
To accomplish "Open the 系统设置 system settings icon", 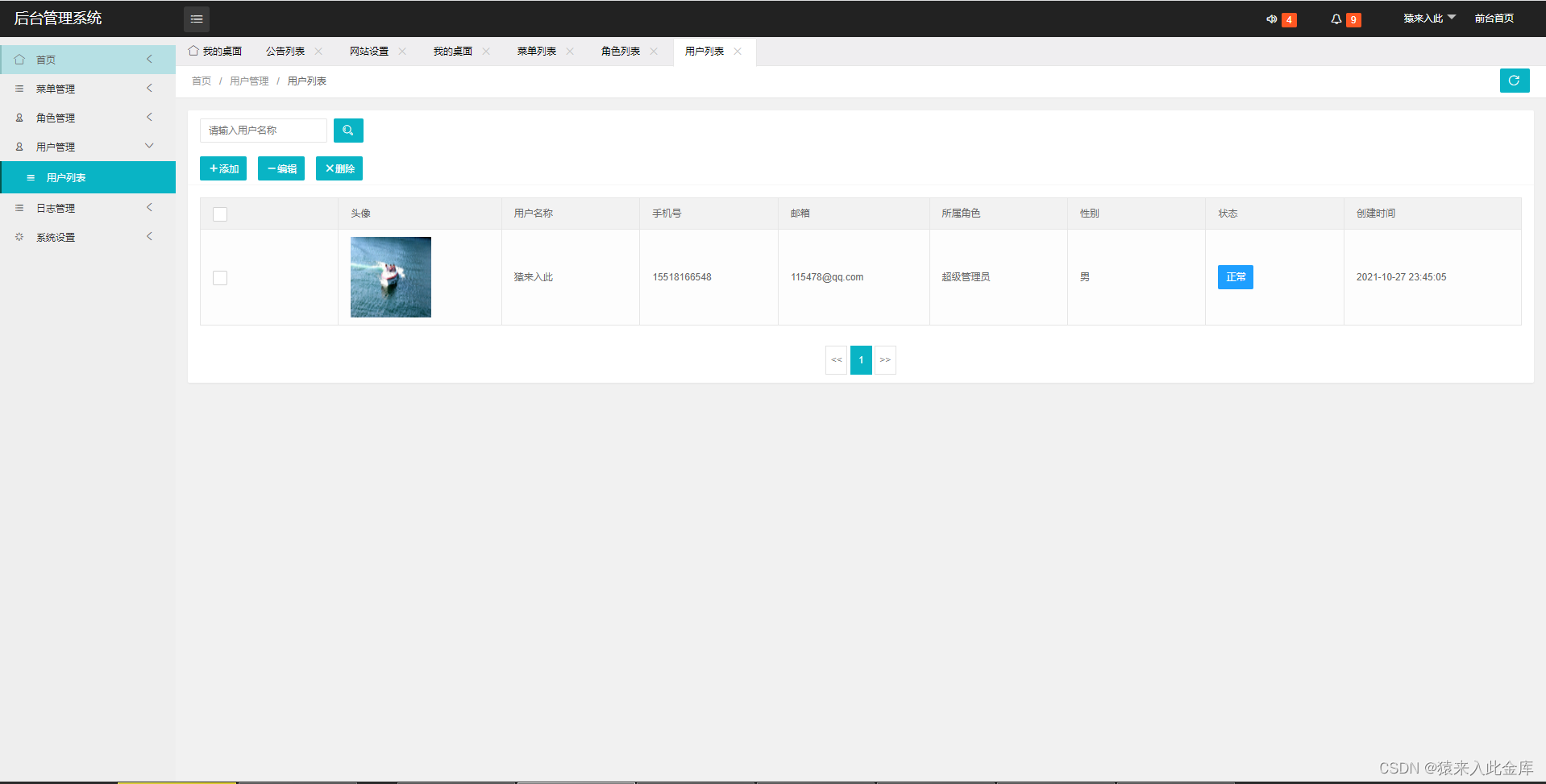I will 19,236.
